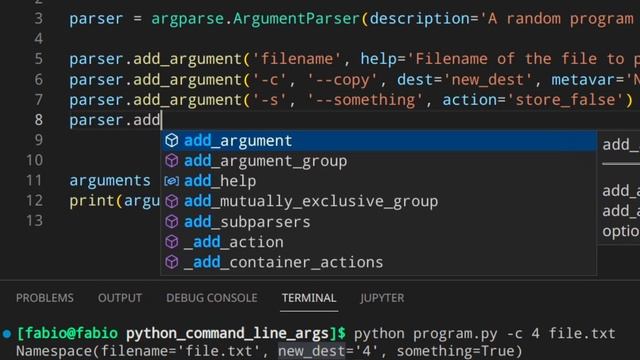
Task: Click 'description' keyword on line 3
Action: (x=420, y=19)
